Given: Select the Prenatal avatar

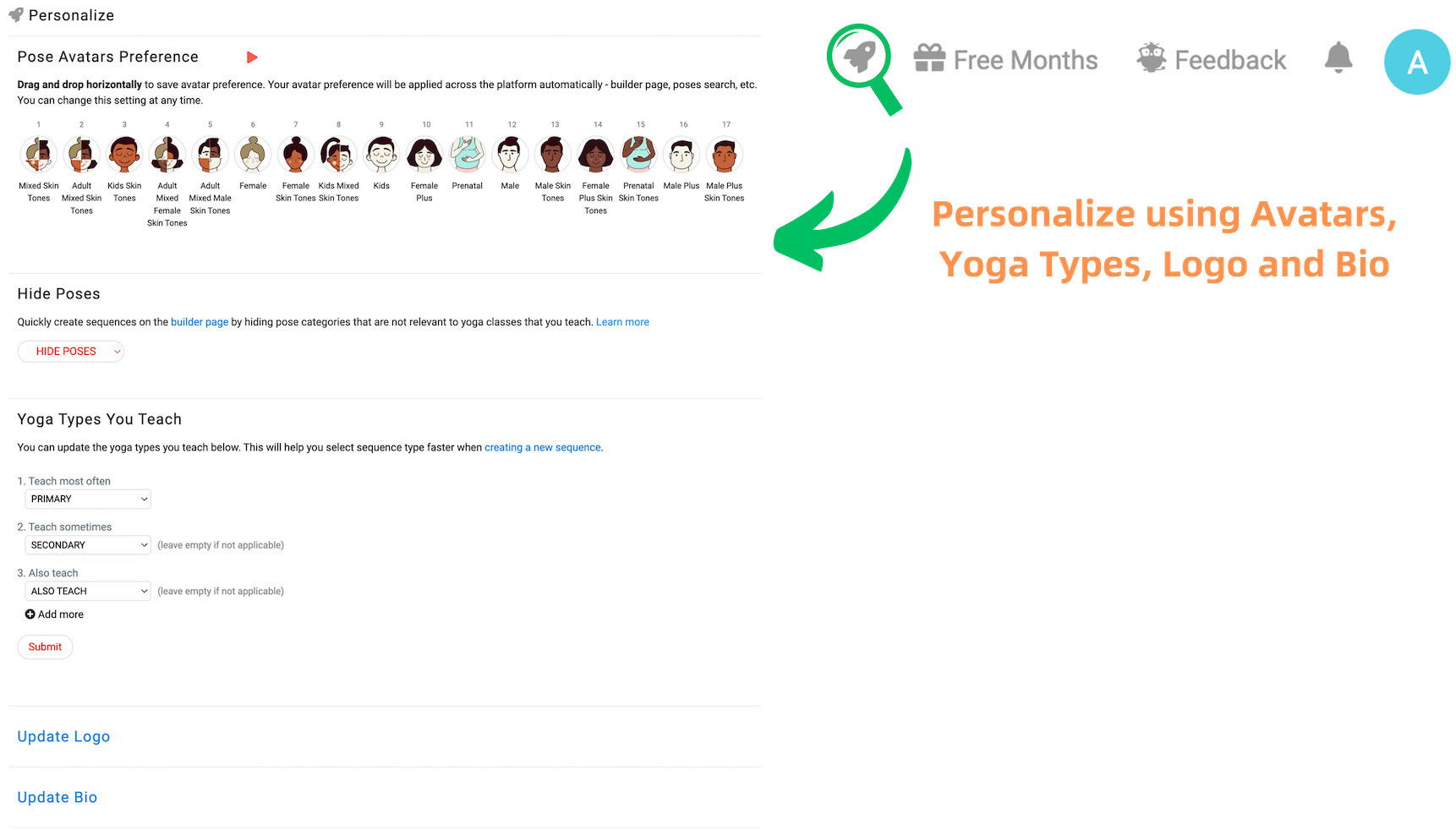Looking at the screenshot, I should pyautogui.click(x=468, y=155).
